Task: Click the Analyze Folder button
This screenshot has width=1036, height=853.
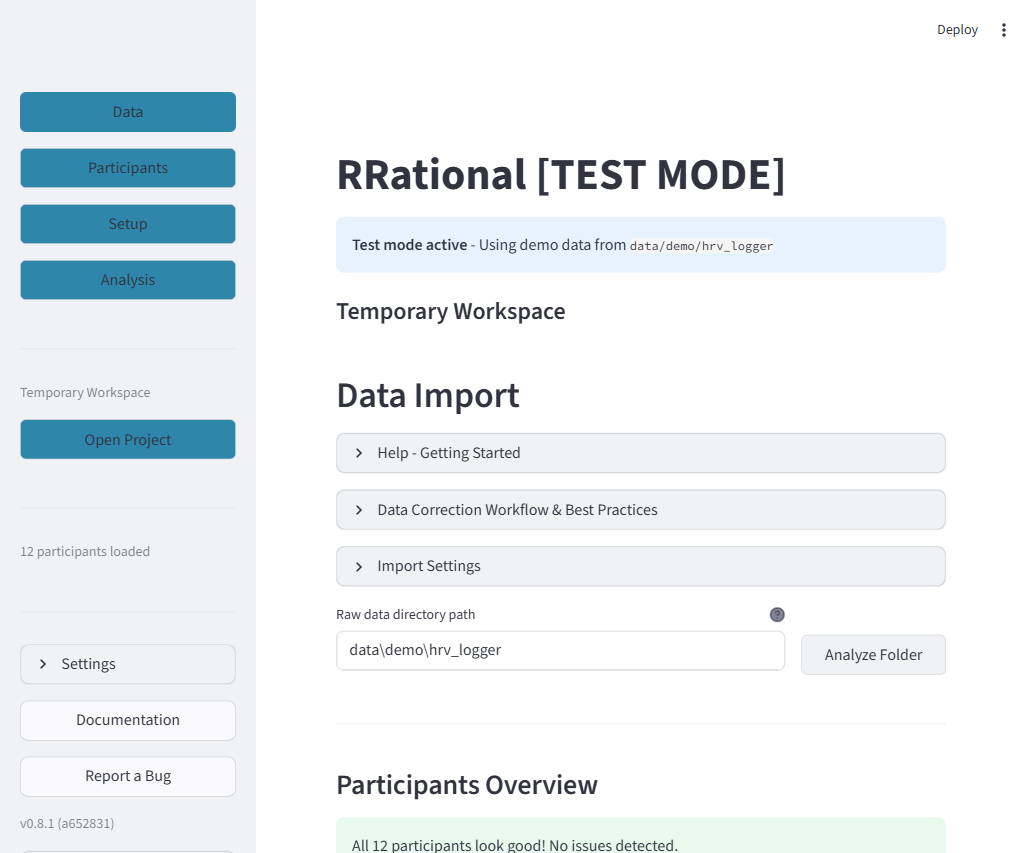Action: click(873, 655)
